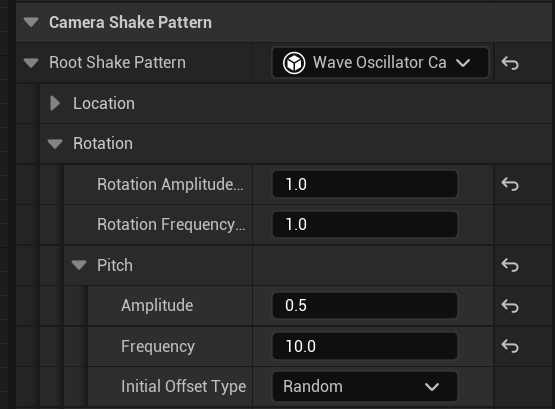Reset Pitch Frequency to default
This screenshot has width=555, height=409.
[510, 346]
